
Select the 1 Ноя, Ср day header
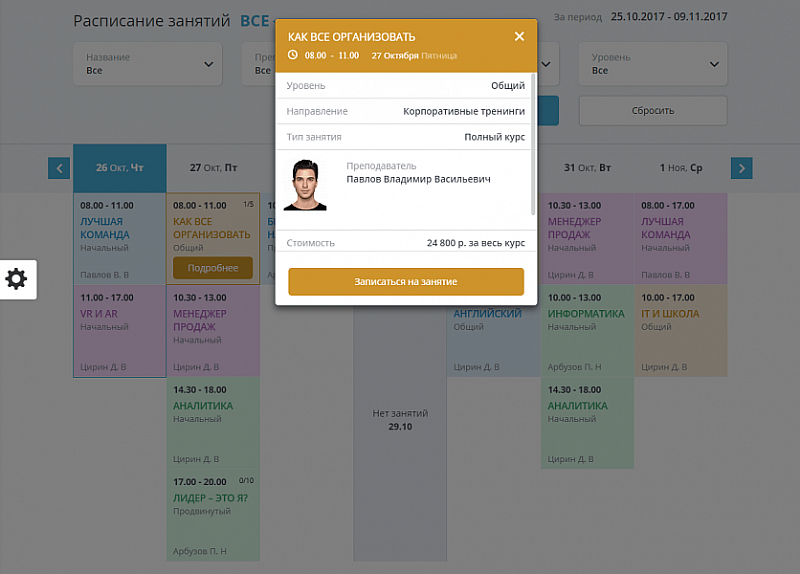tap(681, 168)
